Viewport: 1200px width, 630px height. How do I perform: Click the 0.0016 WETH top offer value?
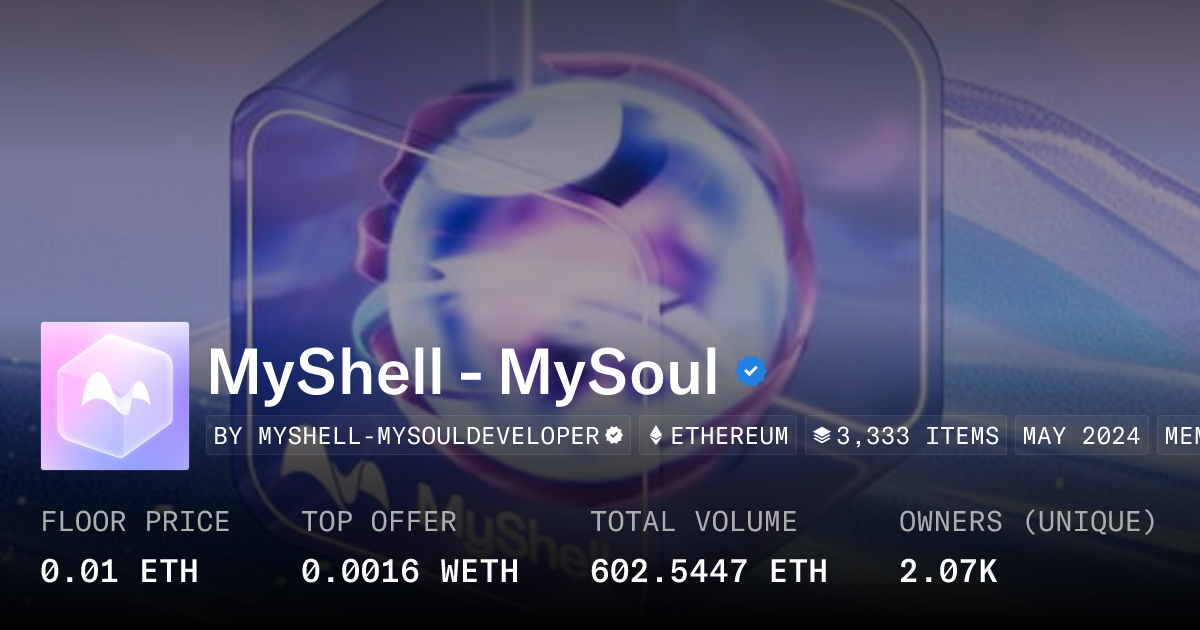410,571
